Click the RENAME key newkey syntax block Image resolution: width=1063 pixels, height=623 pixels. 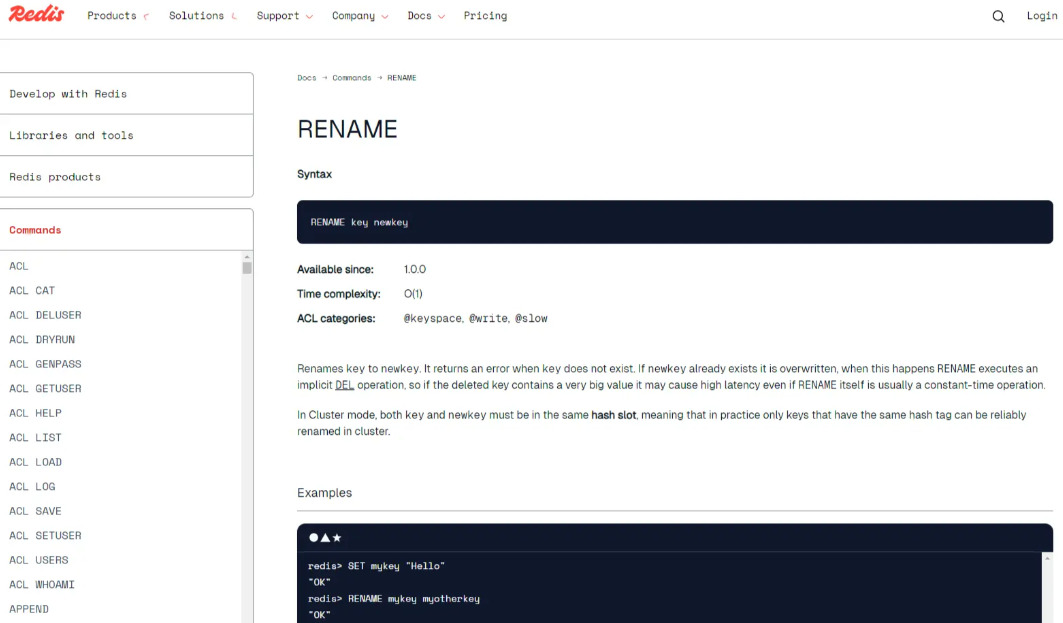pos(675,222)
